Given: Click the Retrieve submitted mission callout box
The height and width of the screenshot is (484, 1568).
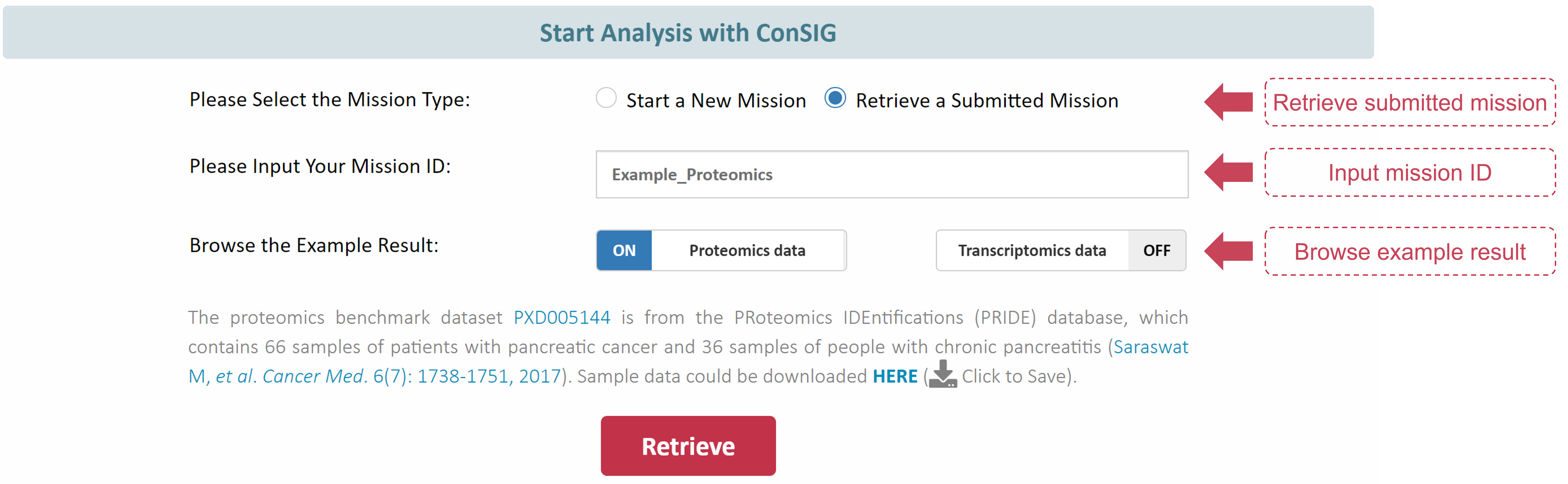Looking at the screenshot, I should pos(1410,102).
